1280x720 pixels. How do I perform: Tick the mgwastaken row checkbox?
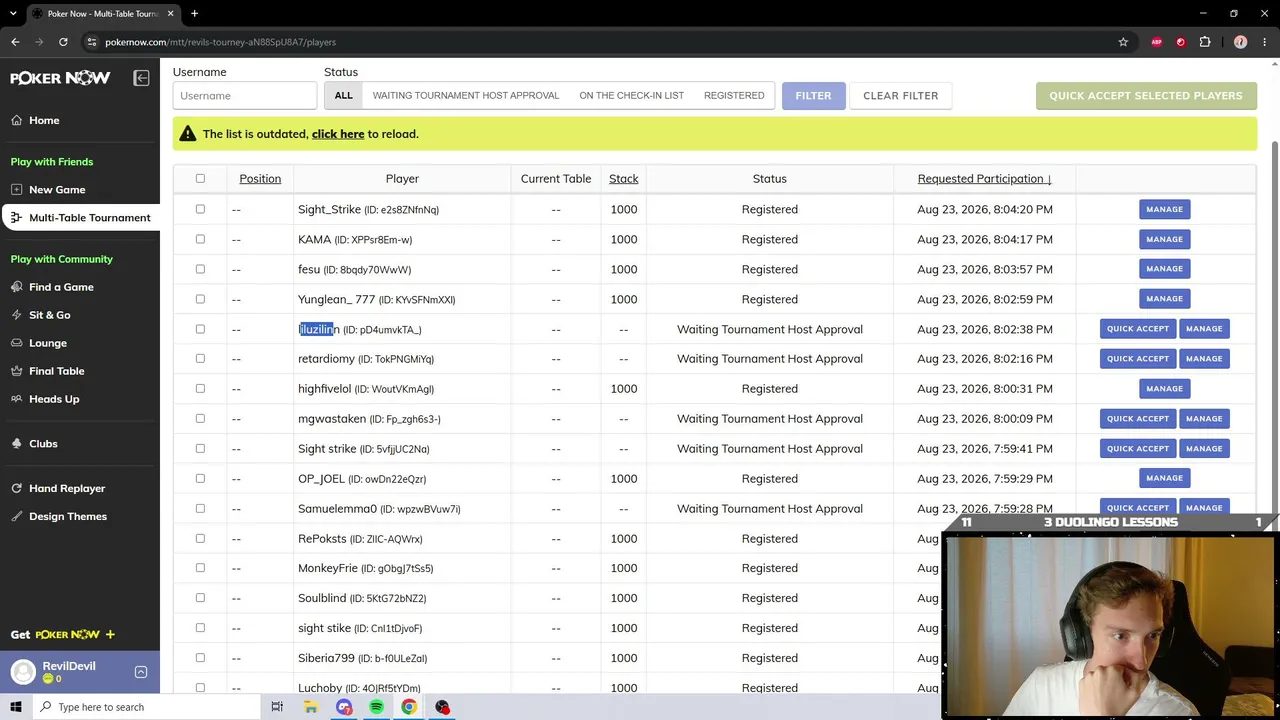pyautogui.click(x=200, y=418)
